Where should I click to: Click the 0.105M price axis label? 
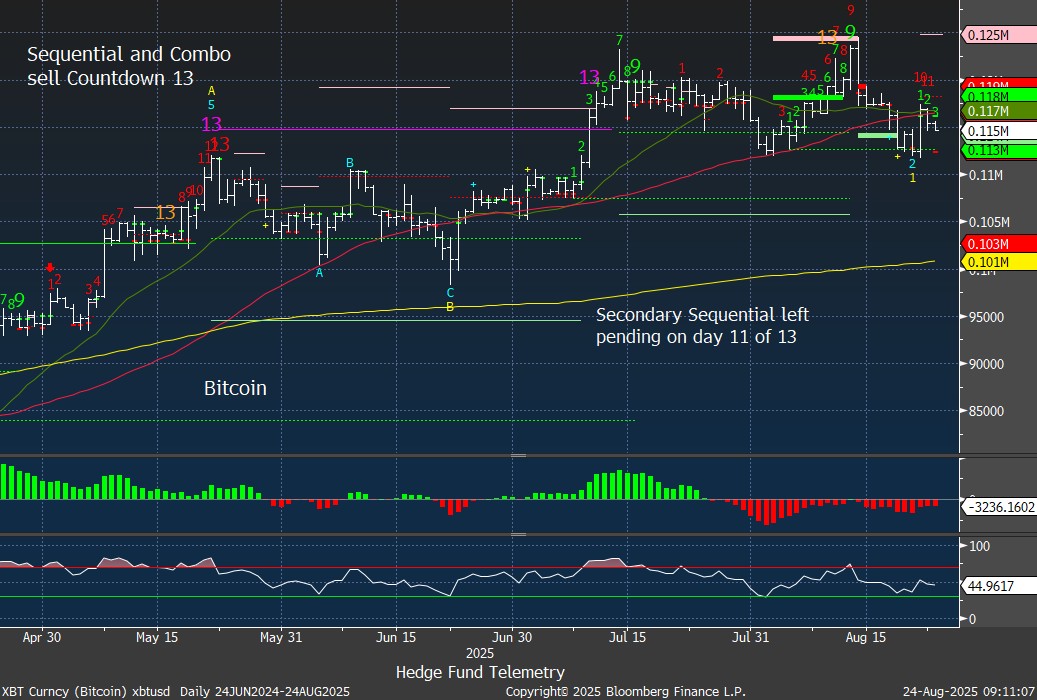pyautogui.click(x=989, y=222)
